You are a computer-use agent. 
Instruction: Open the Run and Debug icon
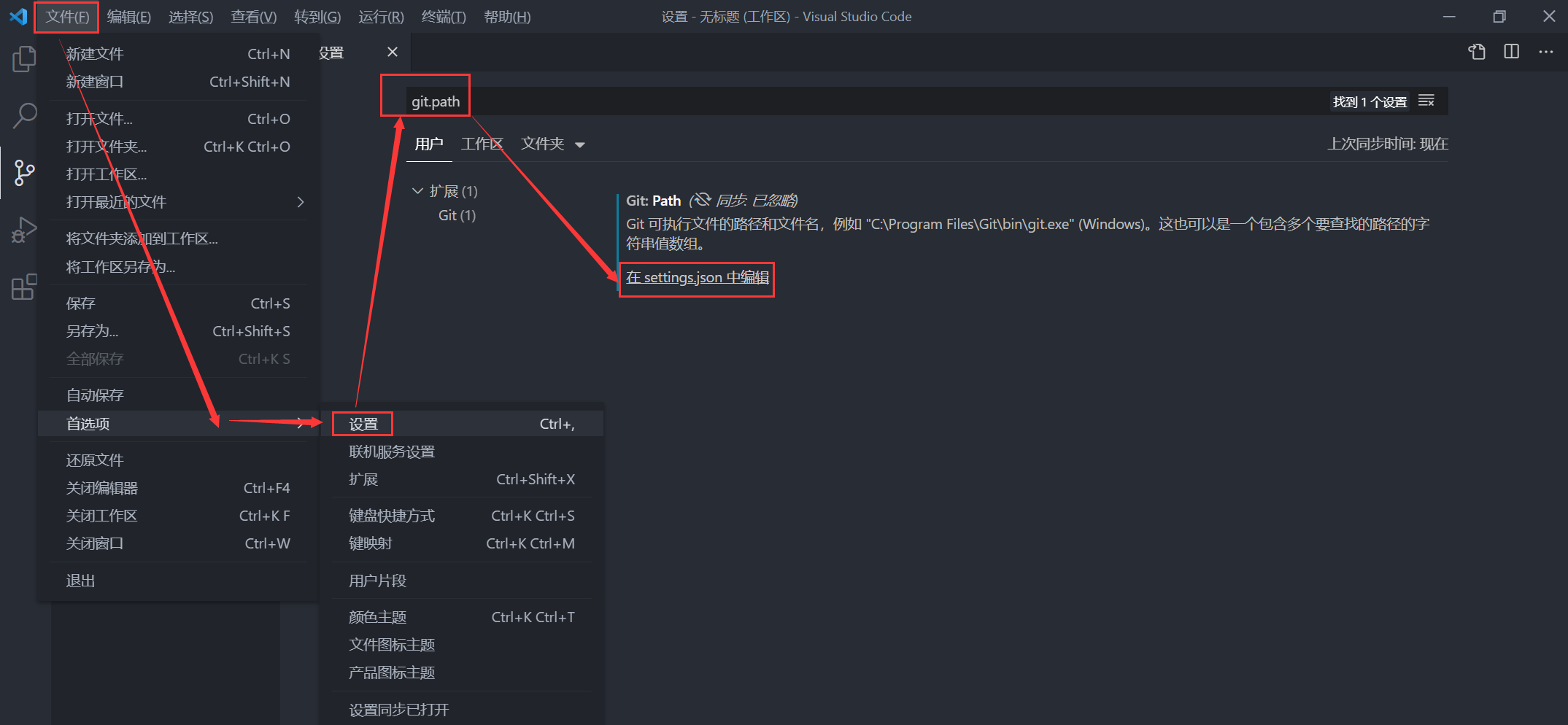click(24, 230)
